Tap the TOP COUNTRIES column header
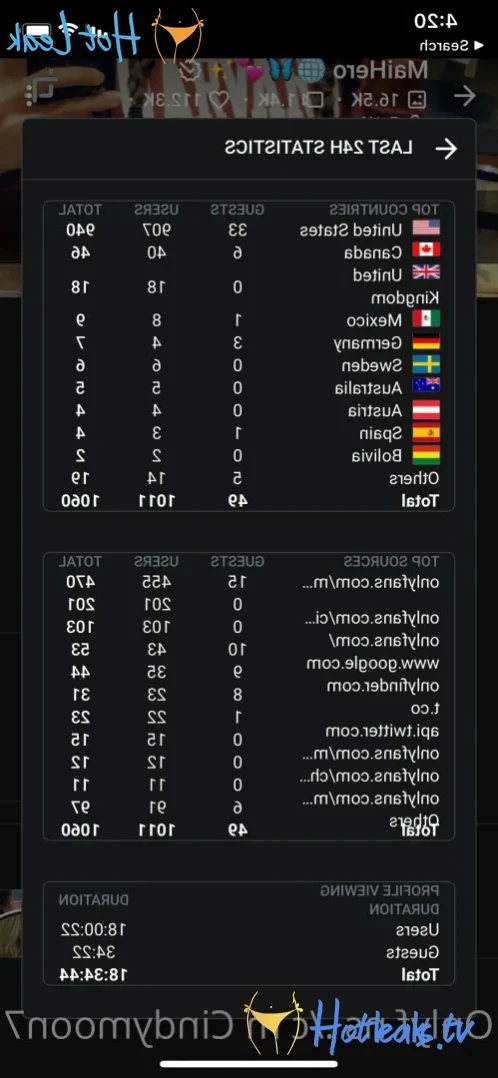The height and width of the screenshot is (1078, 498). coord(392,210)
